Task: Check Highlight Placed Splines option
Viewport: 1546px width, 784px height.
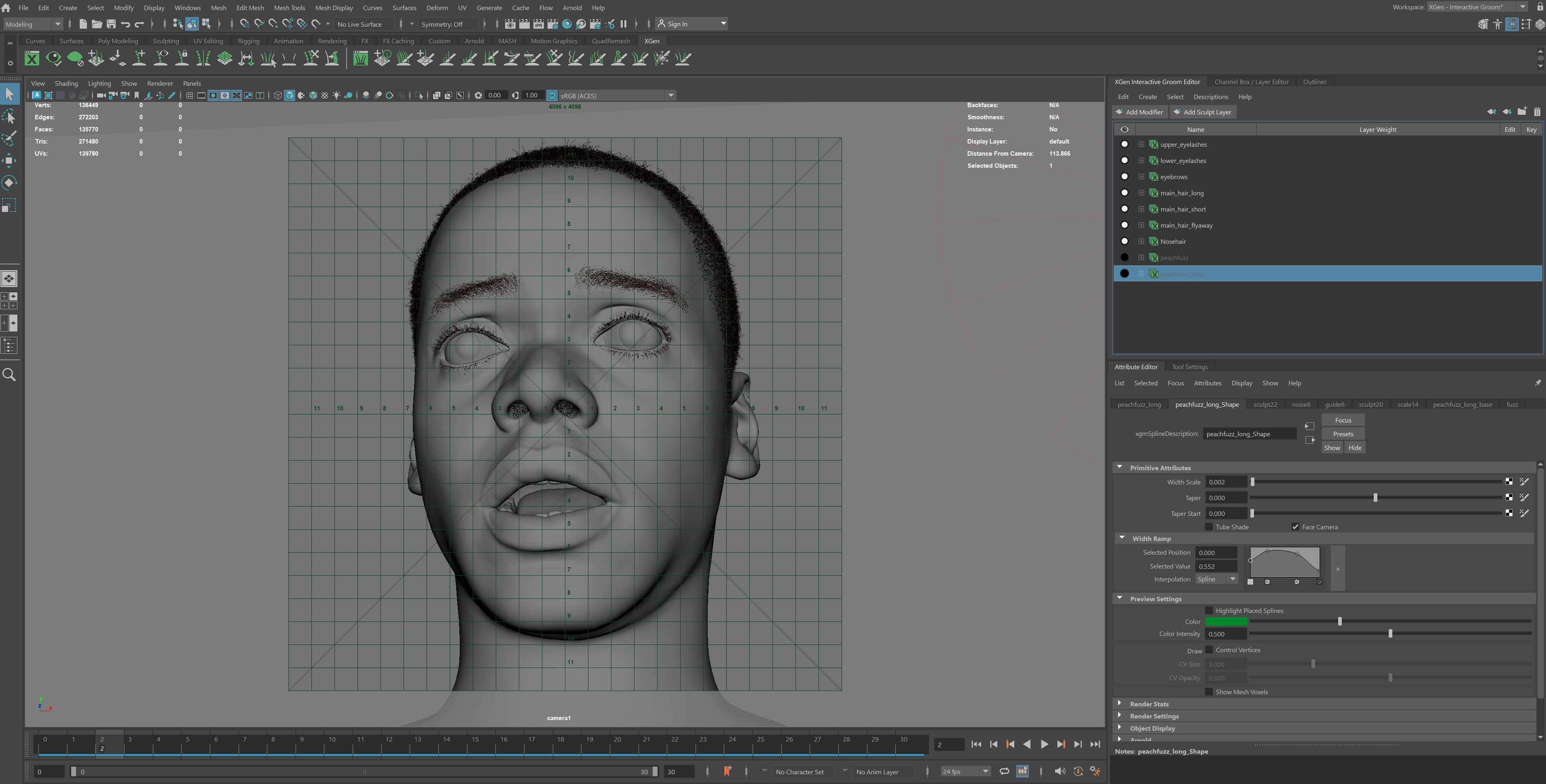Action: pos(1209,611)
